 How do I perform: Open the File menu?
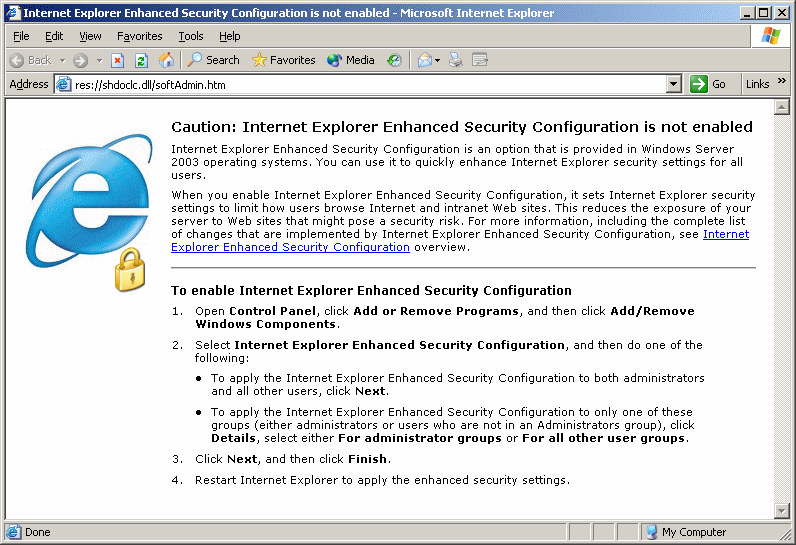(21, 36)
